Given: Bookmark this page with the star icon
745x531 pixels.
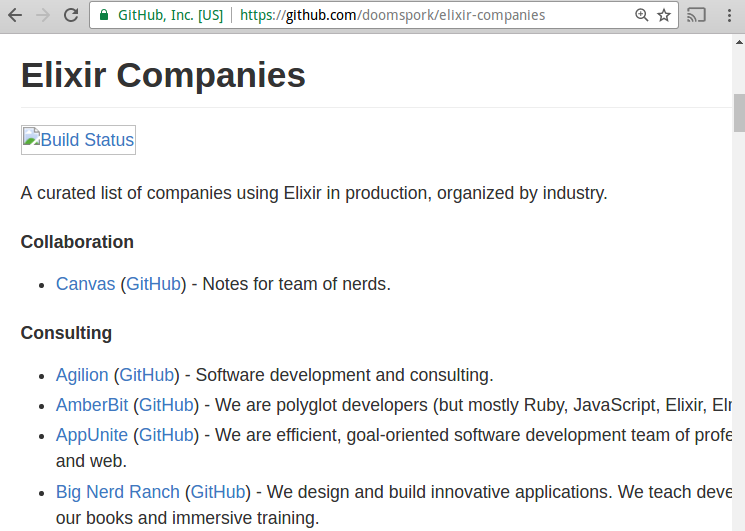Looking at the screenshot, I should (664, 15).
